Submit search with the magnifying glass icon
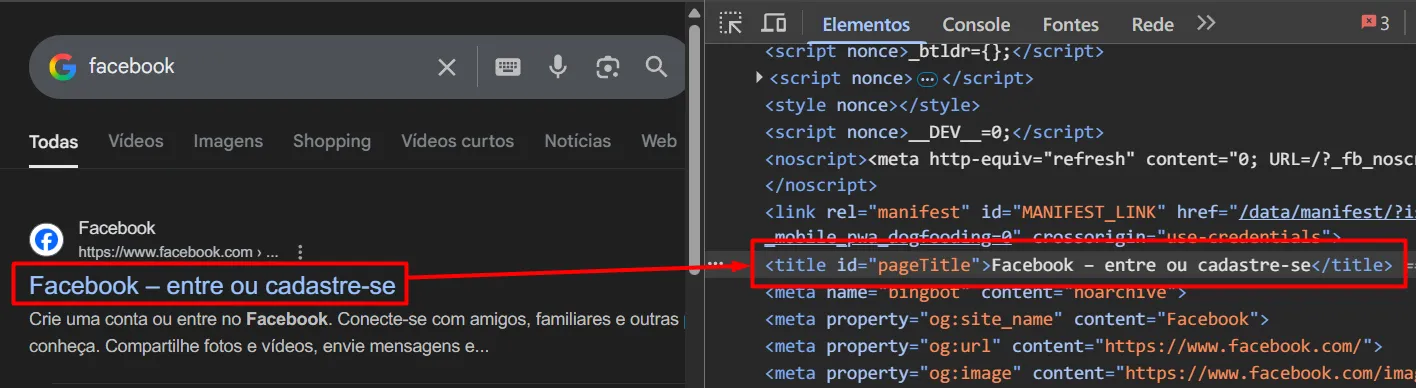Image resolution: width=1416 pixels, height=388 pixels. [x=656, y=67]
